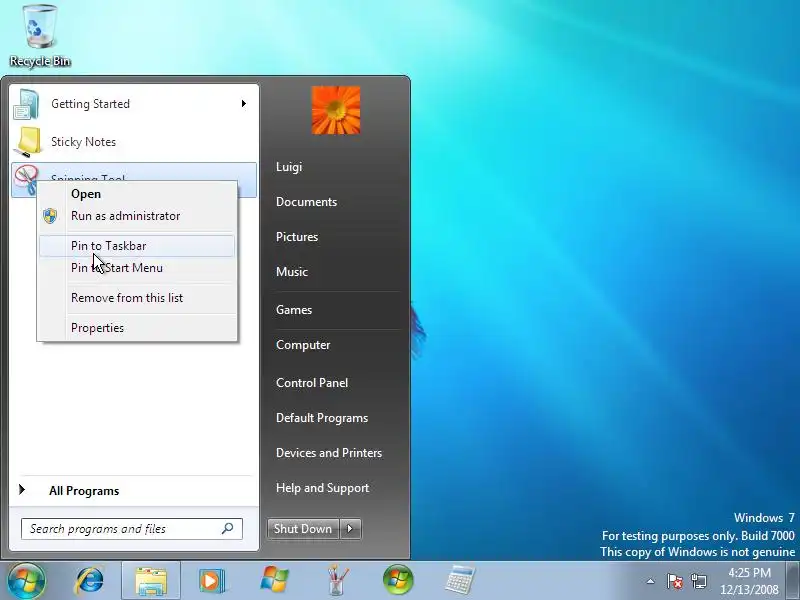Launch Internet Explorer from the taskbar
The width and height of the screenshot is (800, 600).
(90, 581)
